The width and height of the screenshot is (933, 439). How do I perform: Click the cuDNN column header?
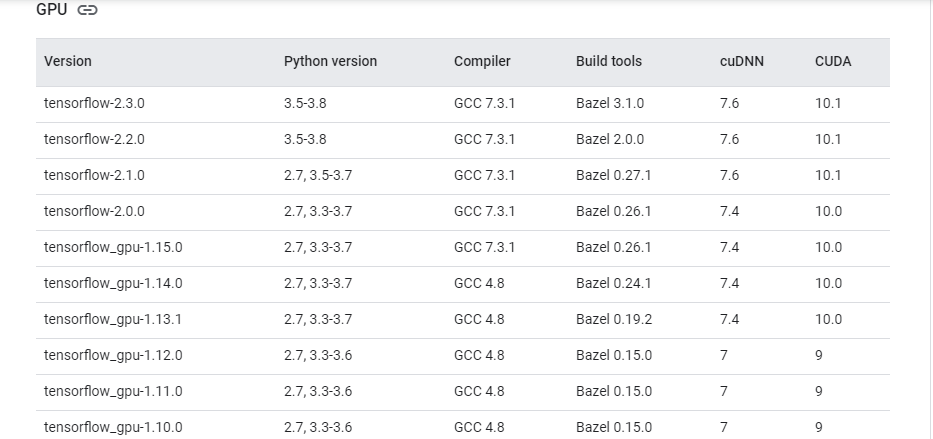coord(742,61)
